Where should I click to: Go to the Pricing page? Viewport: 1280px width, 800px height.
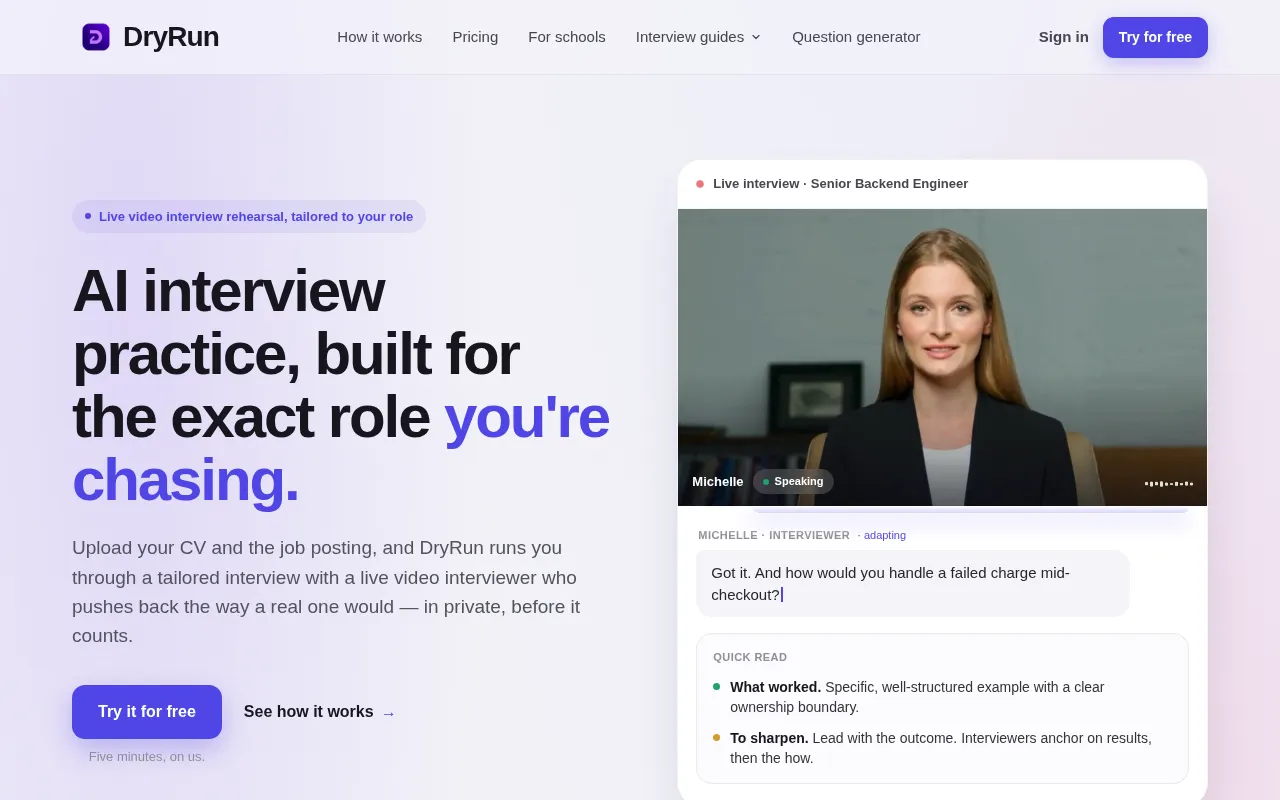(x=475, y=37)
